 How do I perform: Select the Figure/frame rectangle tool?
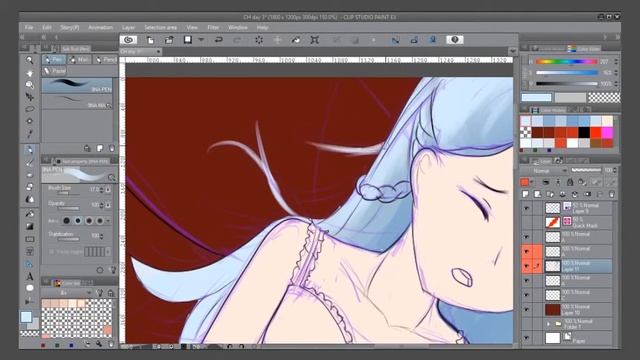pyautogui.click(x=29, y=239)
